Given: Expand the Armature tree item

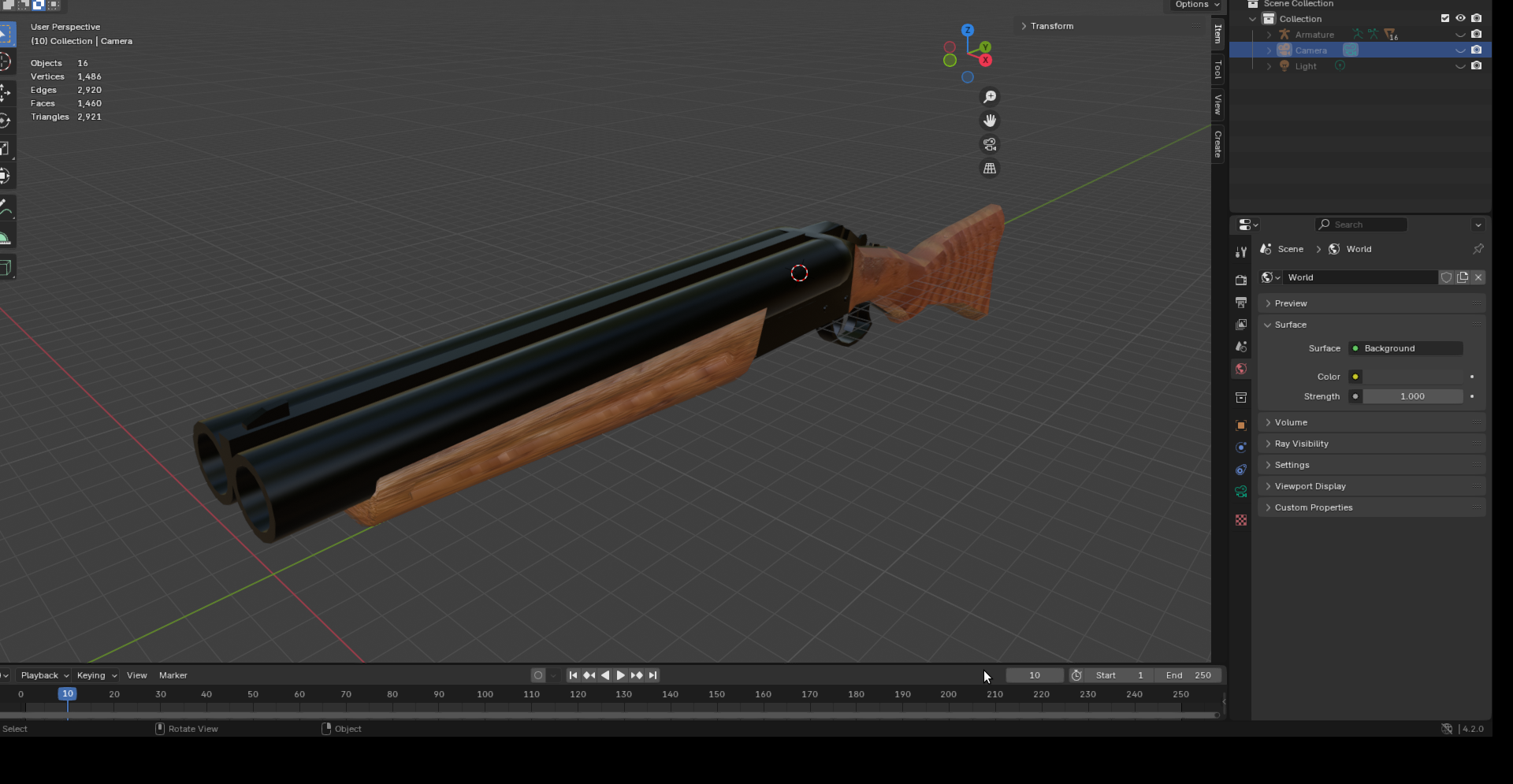Looking at the screenshot, I should coord(1269,35).
